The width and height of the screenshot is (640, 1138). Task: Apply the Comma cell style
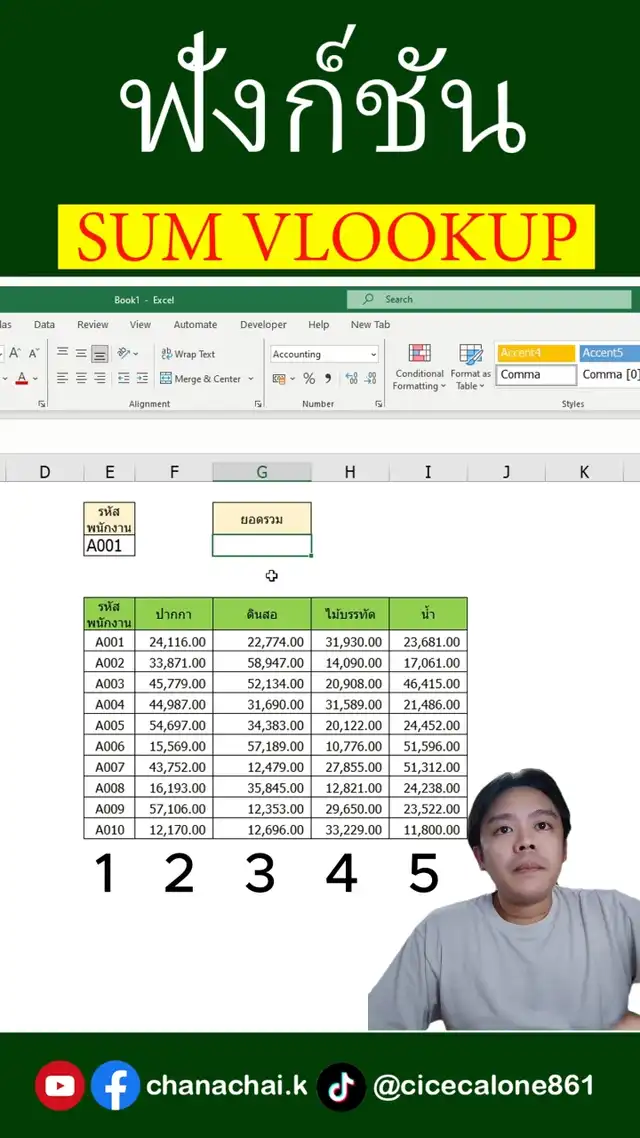tap(536, 375)
